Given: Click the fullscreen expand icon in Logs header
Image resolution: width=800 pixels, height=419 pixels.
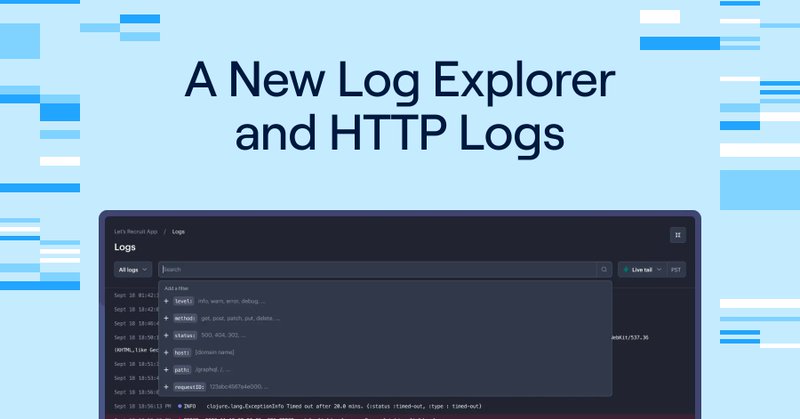Looking at the screenshot, I should click(678, 235).
